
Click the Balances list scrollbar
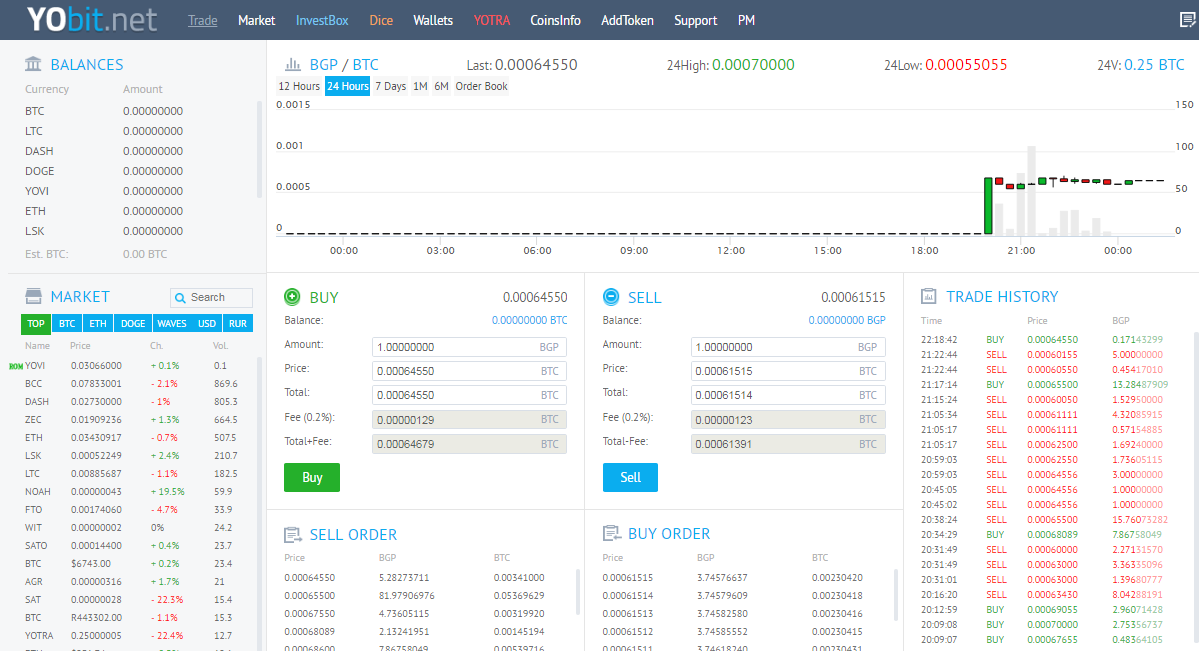(x=260, y=150)
